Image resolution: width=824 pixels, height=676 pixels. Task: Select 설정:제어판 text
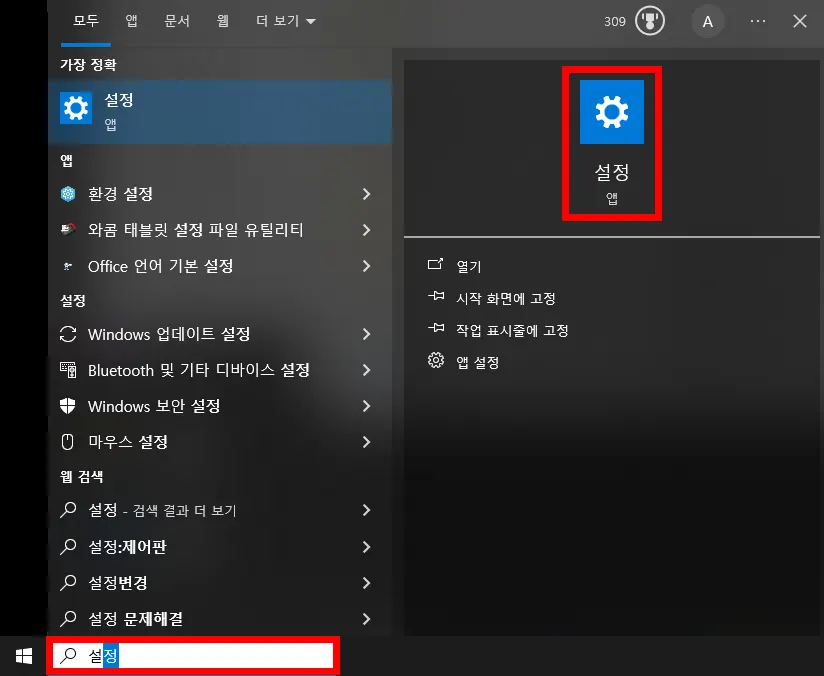click(127, 547)
